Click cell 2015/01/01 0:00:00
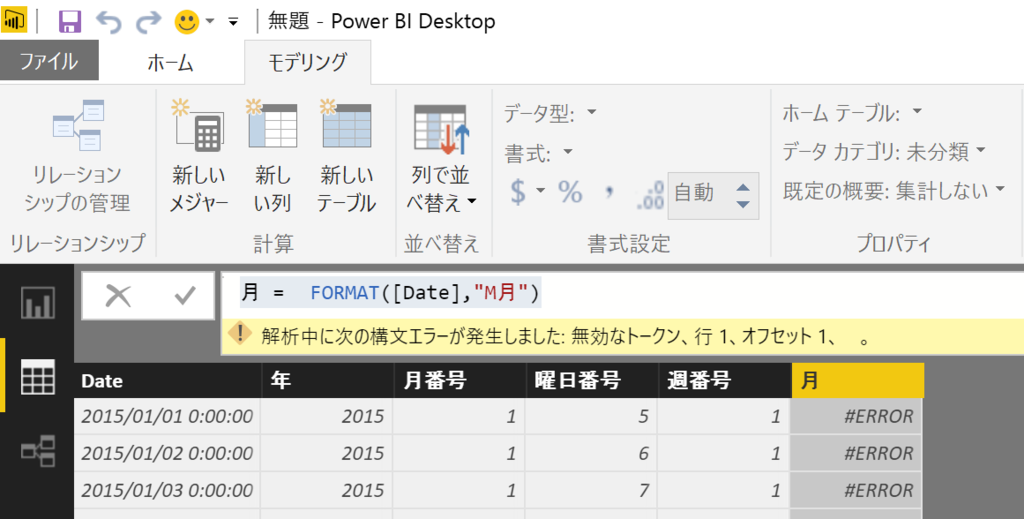The width and height of the screenshot is (1024, 519). point(167,416)
